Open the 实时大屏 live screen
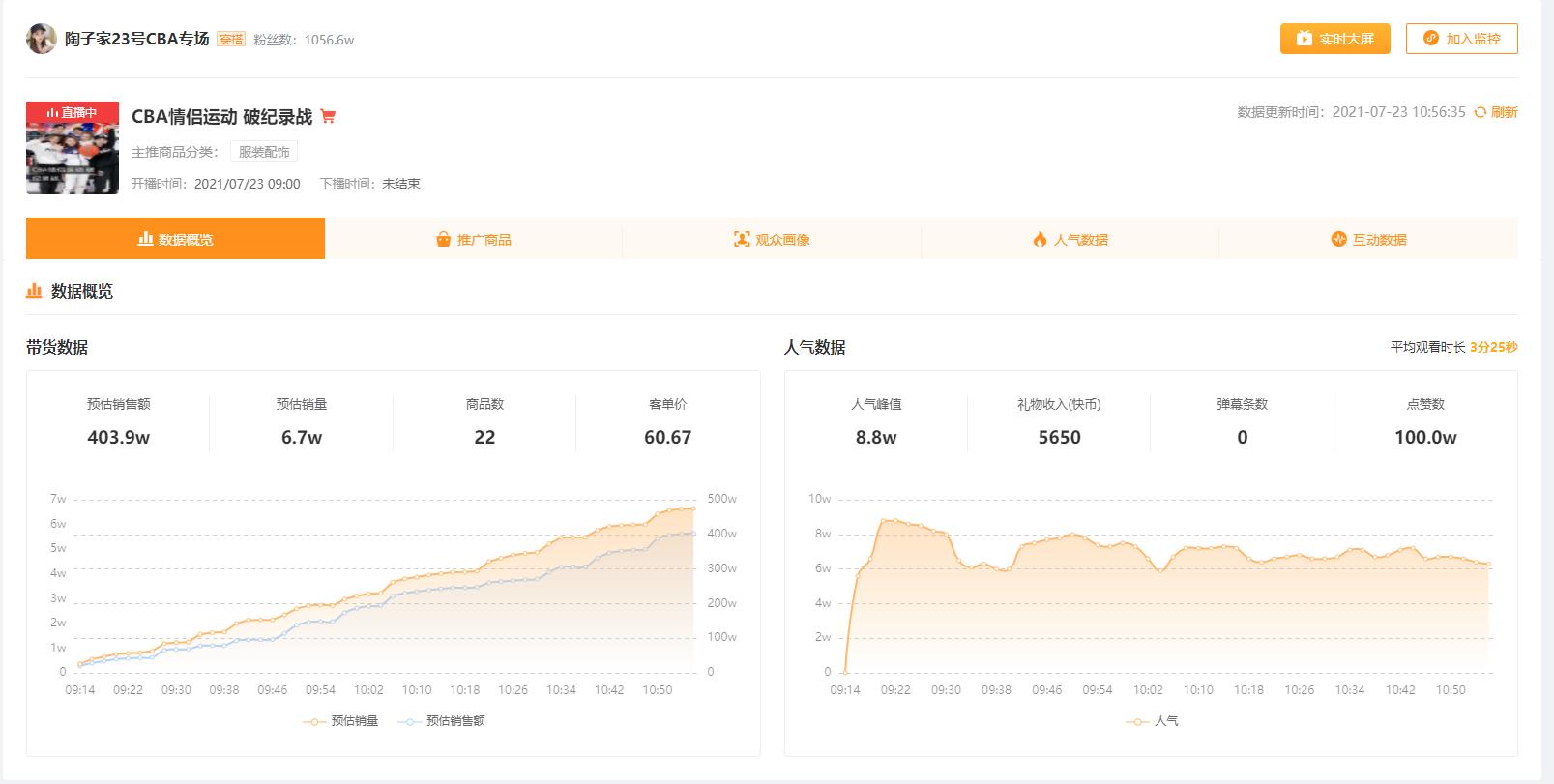 1334,39
